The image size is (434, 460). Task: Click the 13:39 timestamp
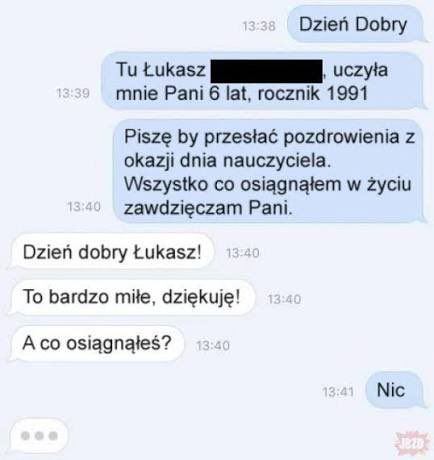pyautogui.click(x=73, y=93)
